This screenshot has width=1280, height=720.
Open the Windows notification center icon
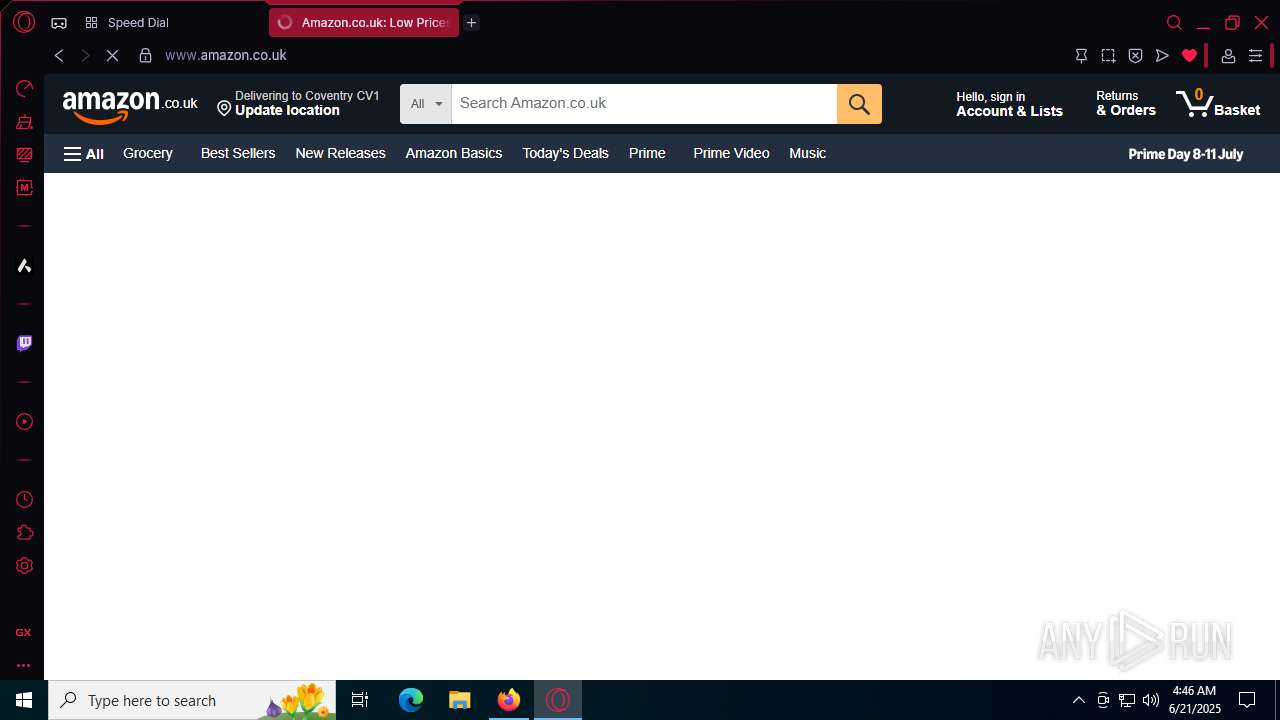coord(1247,700)
